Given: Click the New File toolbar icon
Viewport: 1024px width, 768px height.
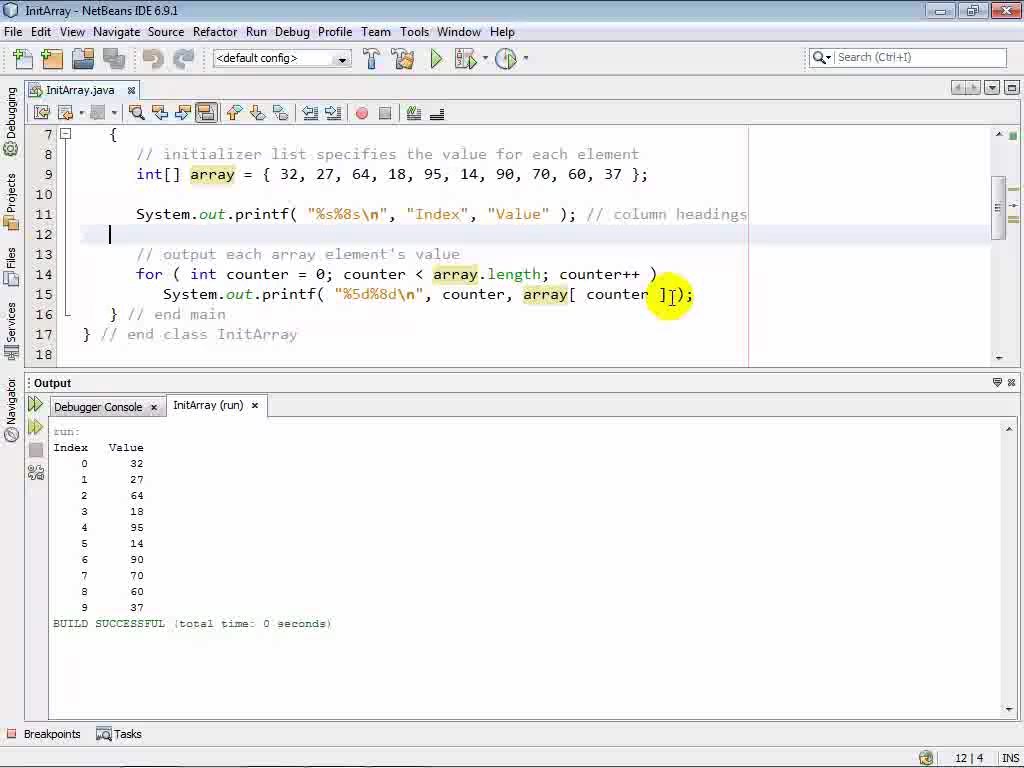Looking at the screenshot, I should 22,59.
